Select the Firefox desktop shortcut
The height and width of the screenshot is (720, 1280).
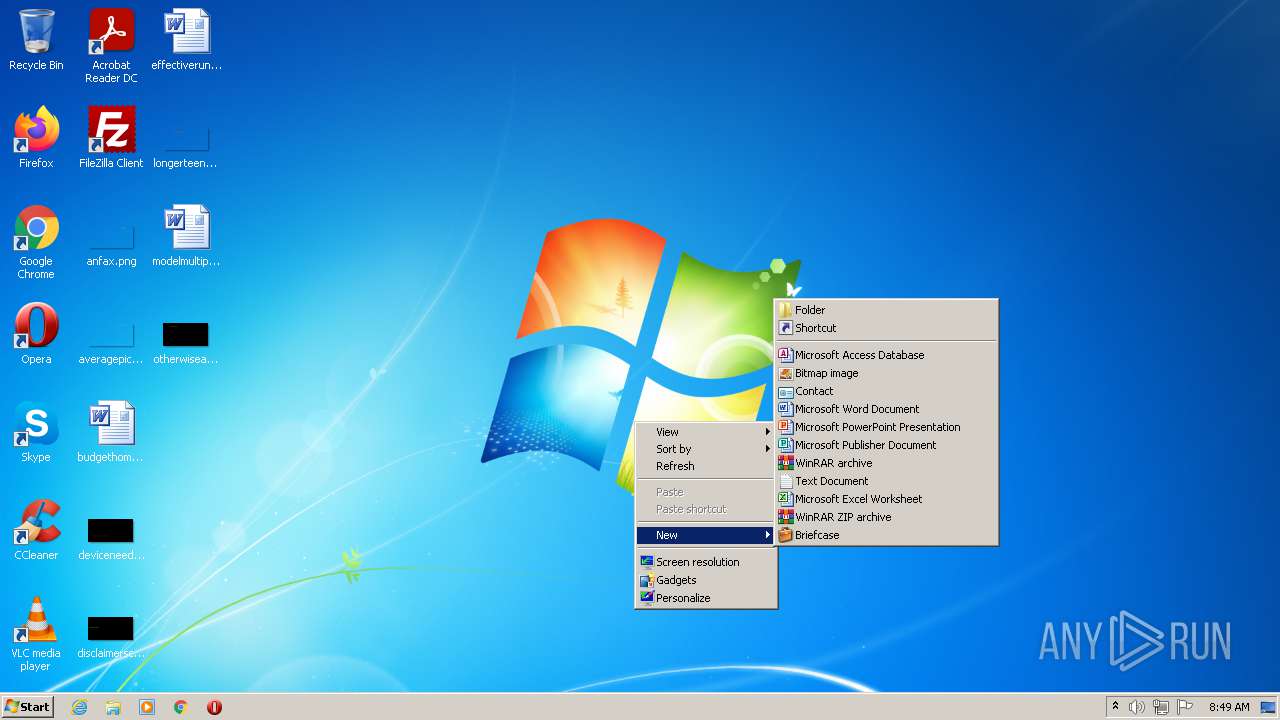pos(36,138)
